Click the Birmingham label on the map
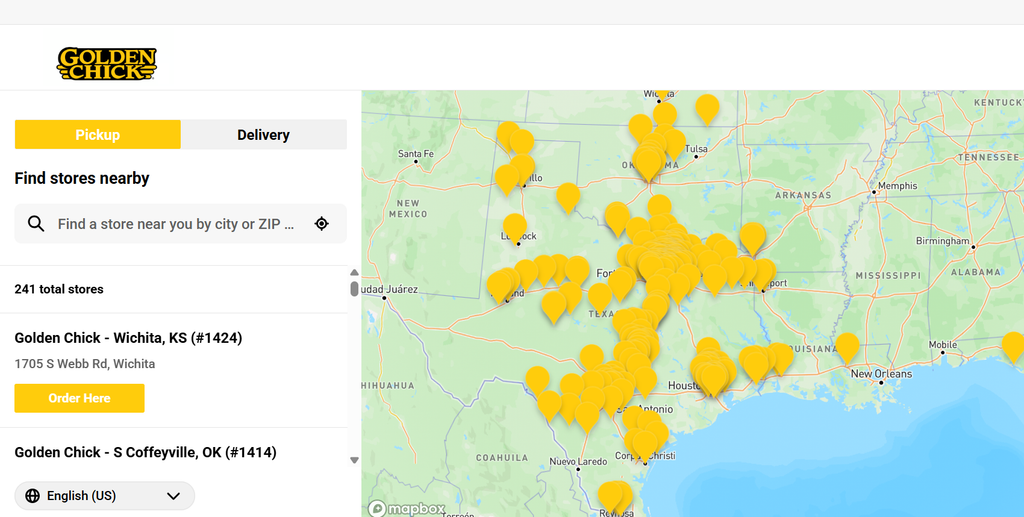The image size is (1024, 517). 942,241
